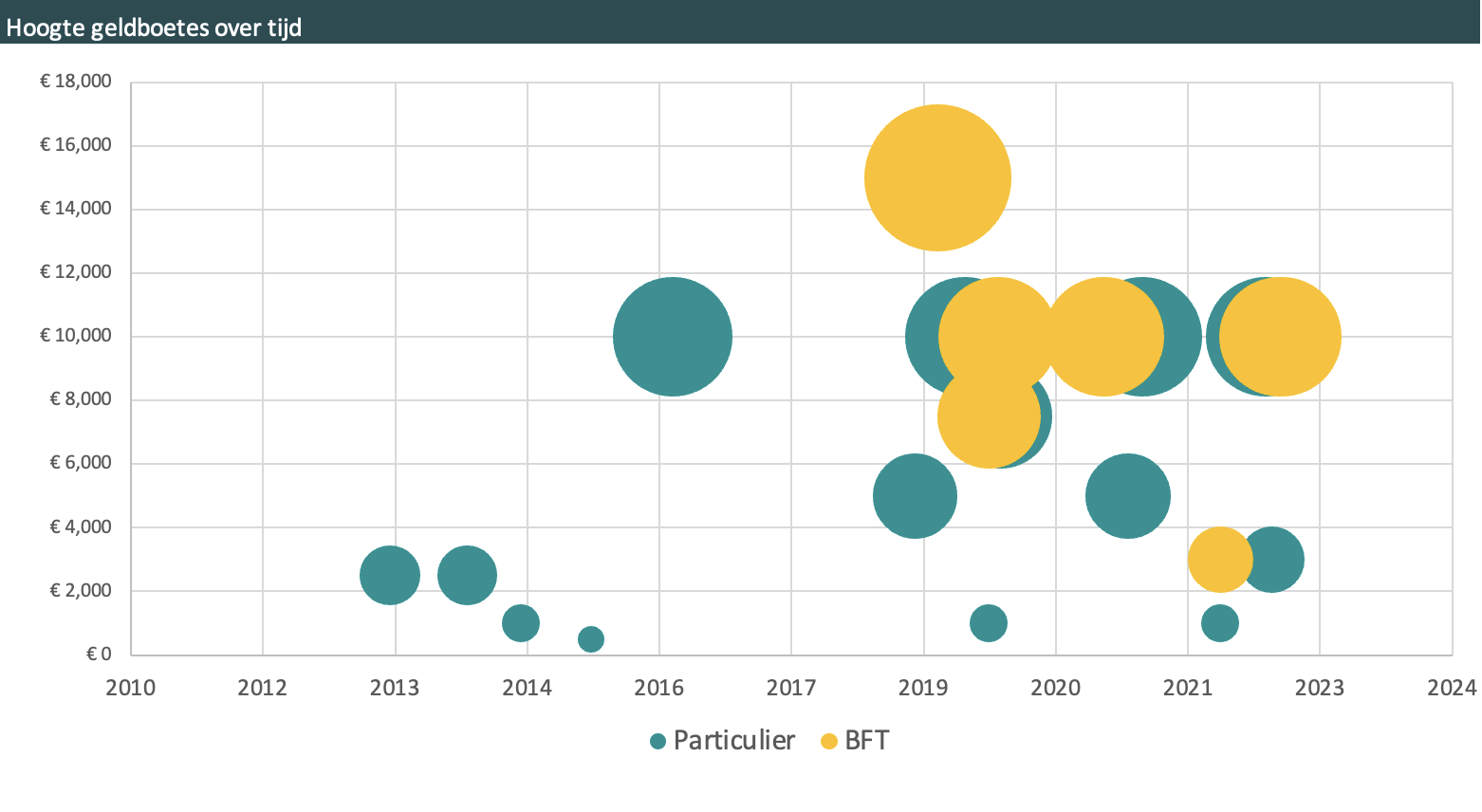Select the teal € 5,000 bubble after 2020
This screenshot has height=812, width=1482.
point(1127,496)
